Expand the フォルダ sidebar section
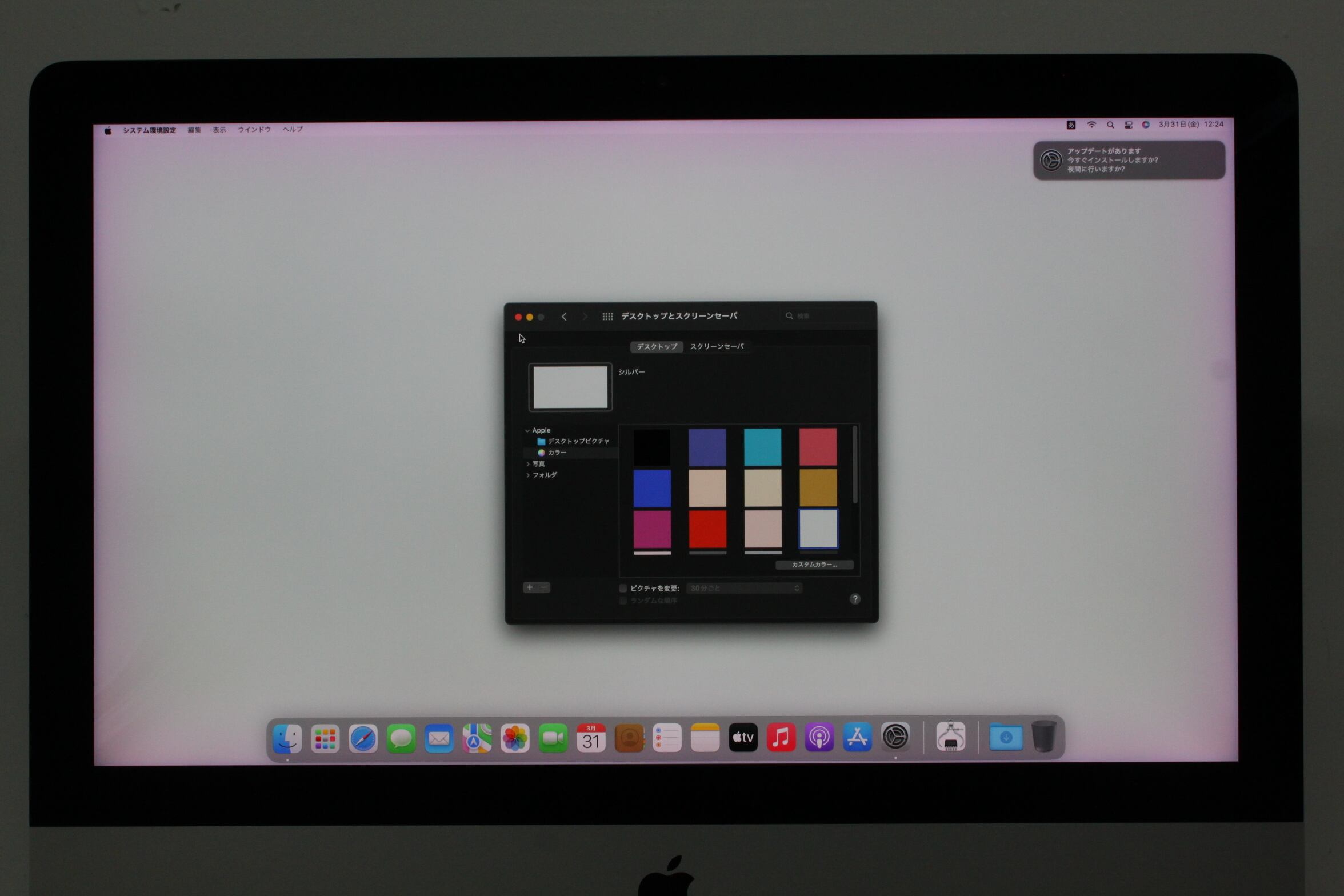Viewport: 1344px width, 896px height. click(x=527, y=475)
